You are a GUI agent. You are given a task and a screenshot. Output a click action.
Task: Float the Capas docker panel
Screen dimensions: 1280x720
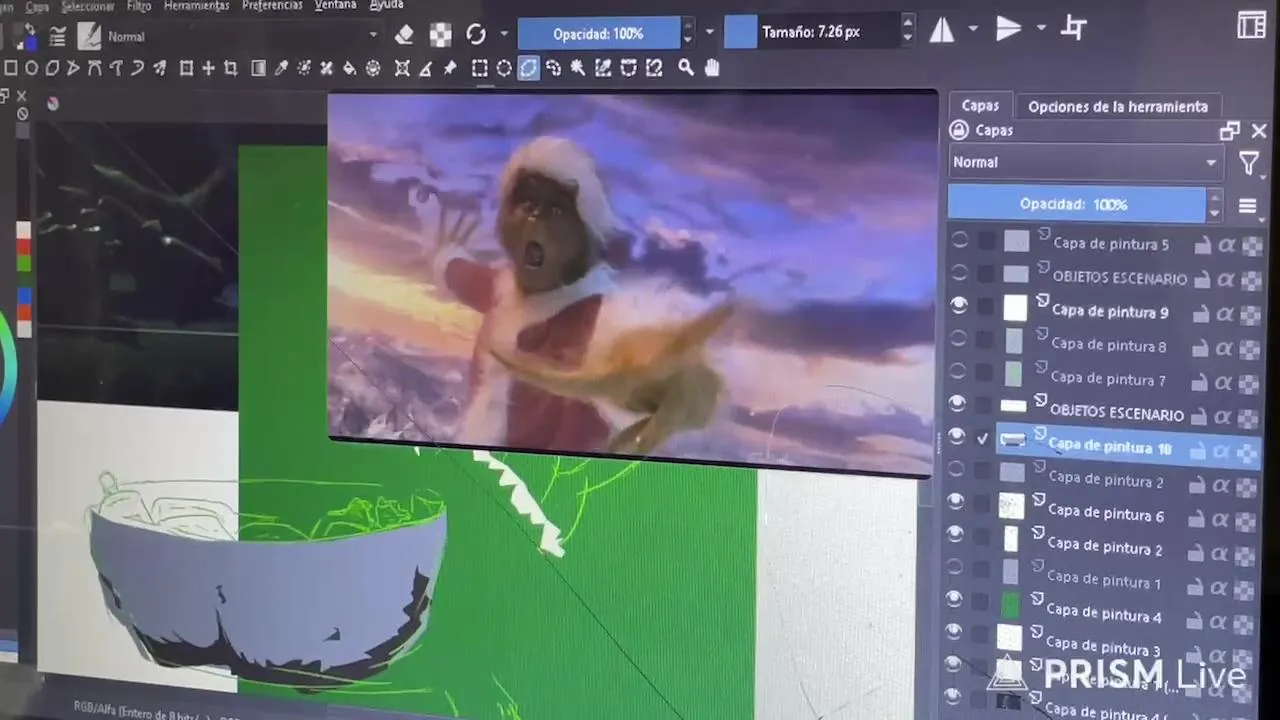pyautogui.click(x=1230, y=131)
